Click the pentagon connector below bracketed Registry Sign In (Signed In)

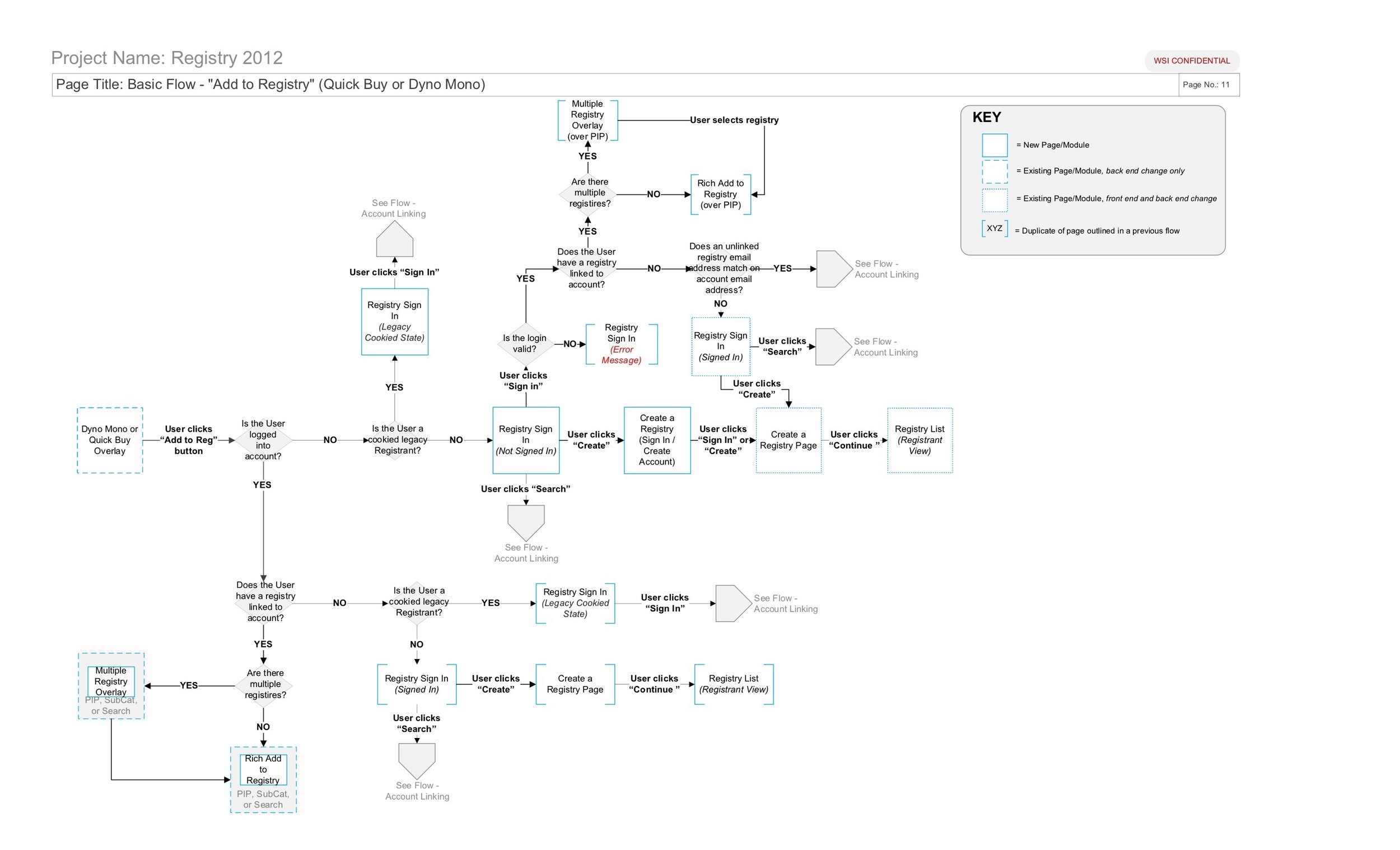click(417, 762)
